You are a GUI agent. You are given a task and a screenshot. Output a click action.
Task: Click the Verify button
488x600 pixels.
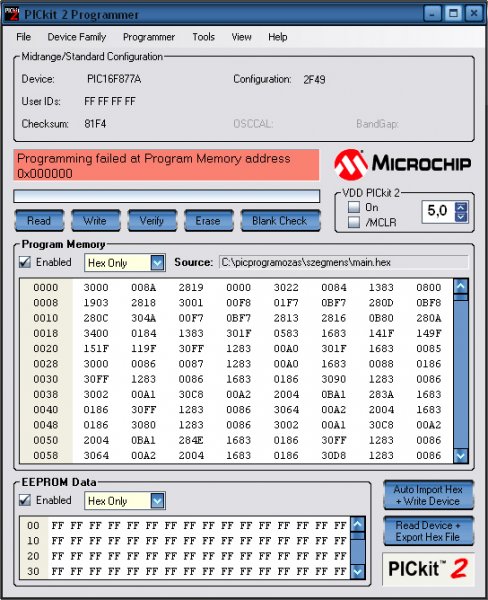(x=152, y=221)
